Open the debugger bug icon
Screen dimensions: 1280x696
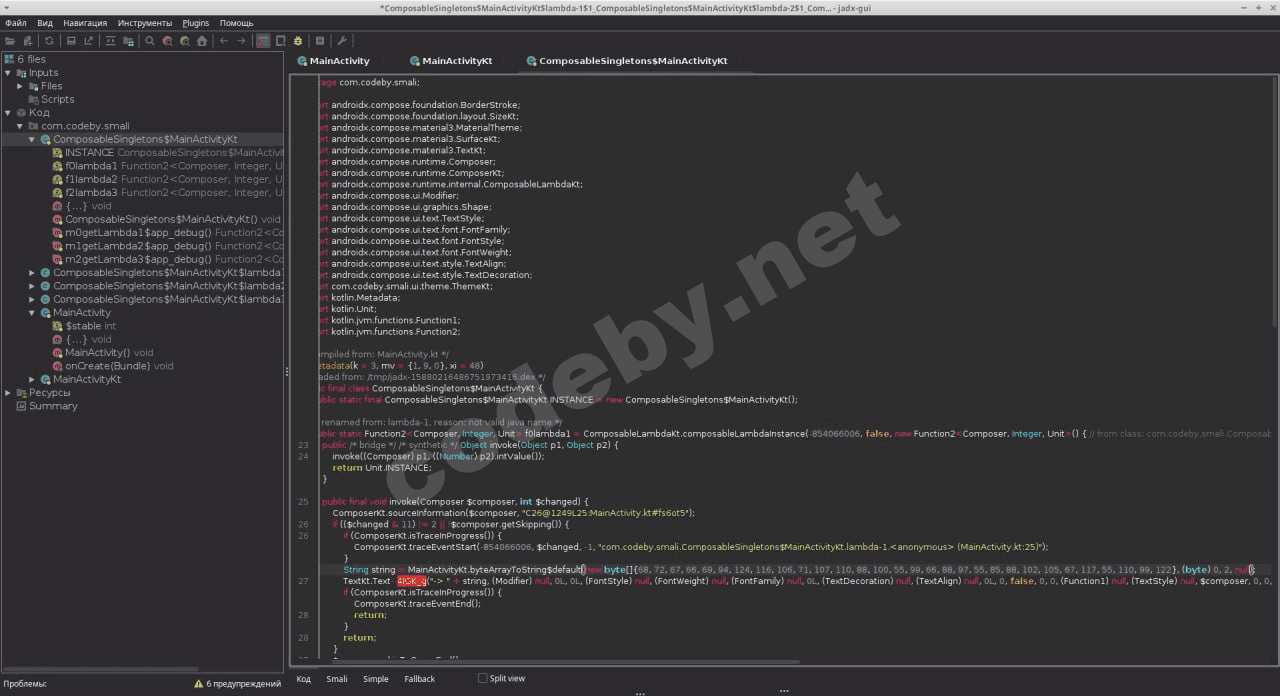pos(298,41)
